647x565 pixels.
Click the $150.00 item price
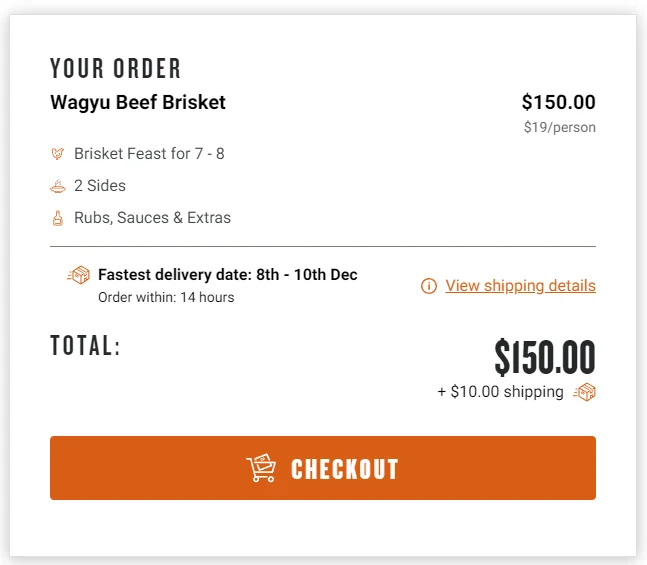coord(558,102)
